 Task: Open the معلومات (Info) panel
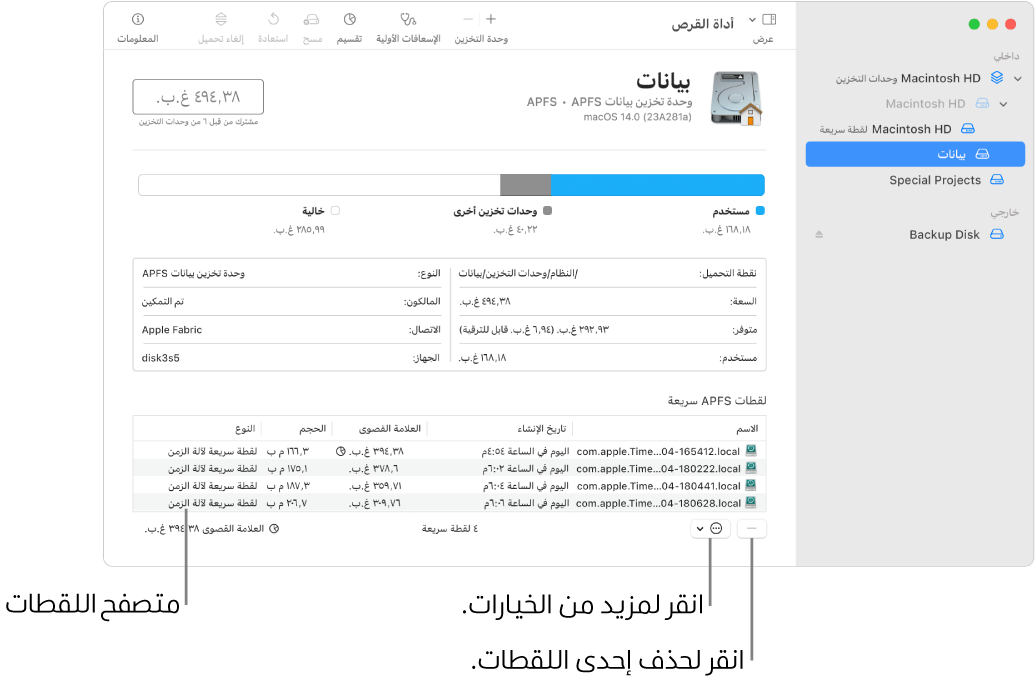[139, 20]
